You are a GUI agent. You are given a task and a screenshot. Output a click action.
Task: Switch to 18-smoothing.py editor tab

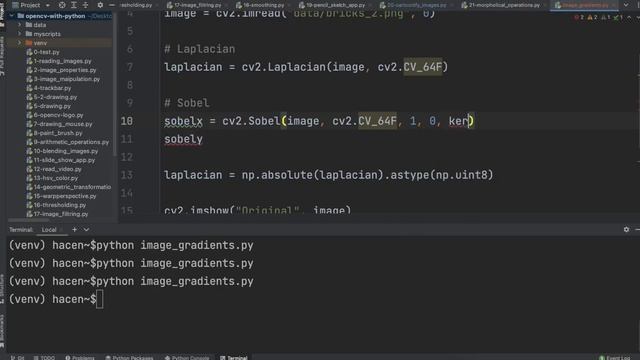tap(260, 5)
